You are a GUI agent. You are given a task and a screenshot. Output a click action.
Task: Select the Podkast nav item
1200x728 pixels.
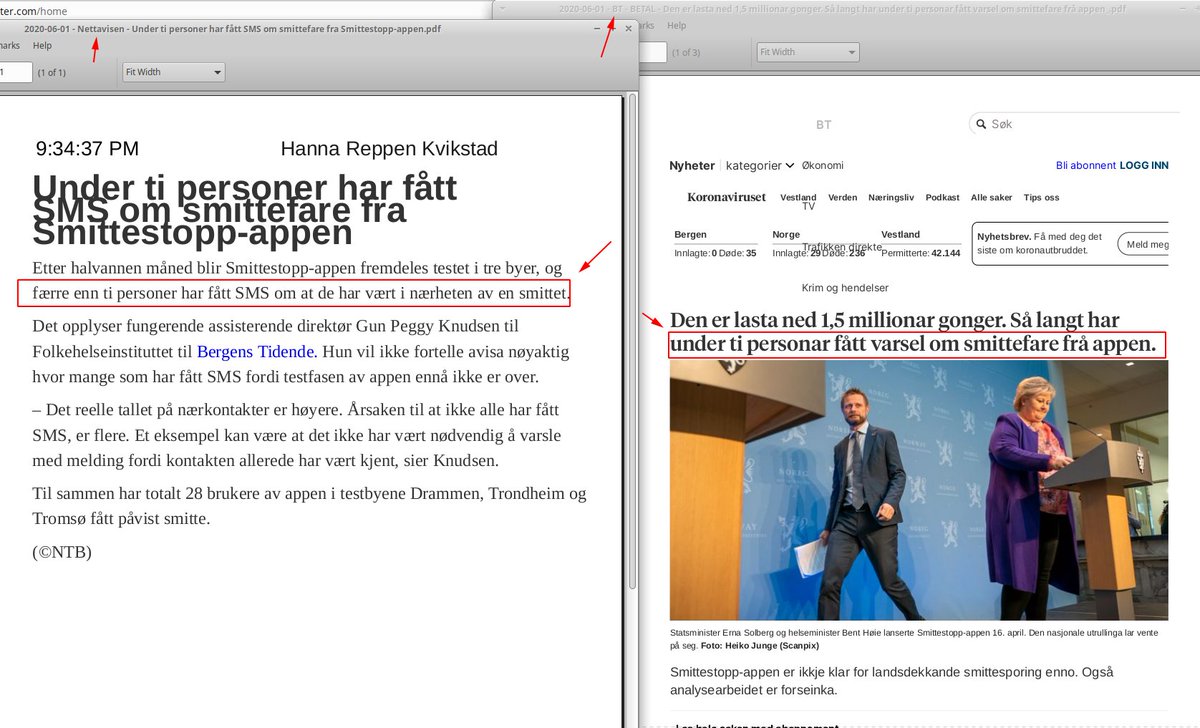click(x=942, y=197)
